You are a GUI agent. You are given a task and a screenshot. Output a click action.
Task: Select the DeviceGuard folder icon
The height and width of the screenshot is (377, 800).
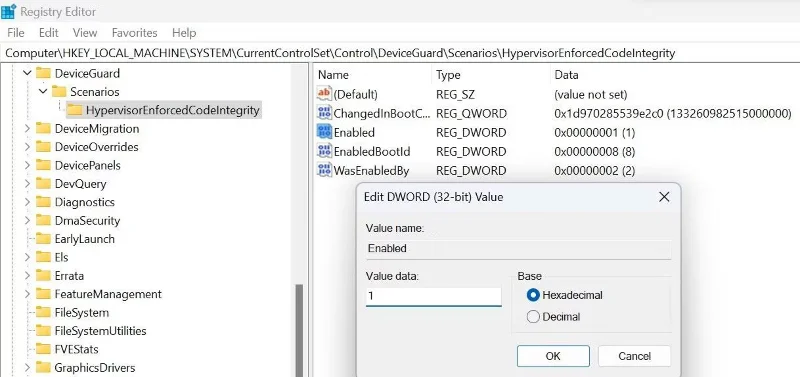(x=43, y=73)
